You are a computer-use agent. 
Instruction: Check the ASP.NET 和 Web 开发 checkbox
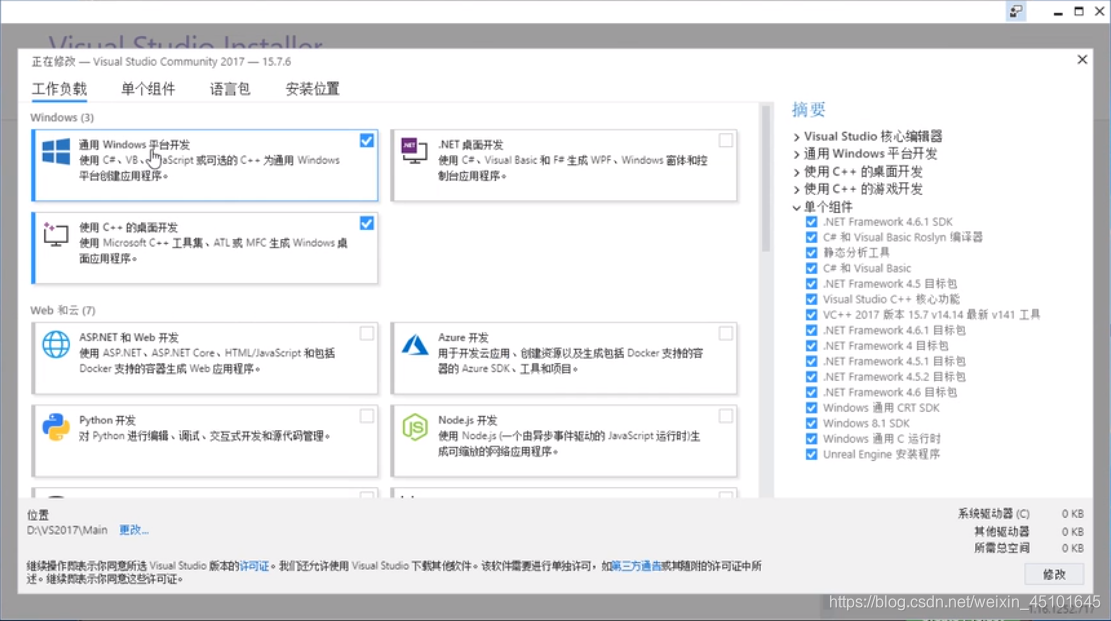[x=366, y=333]
